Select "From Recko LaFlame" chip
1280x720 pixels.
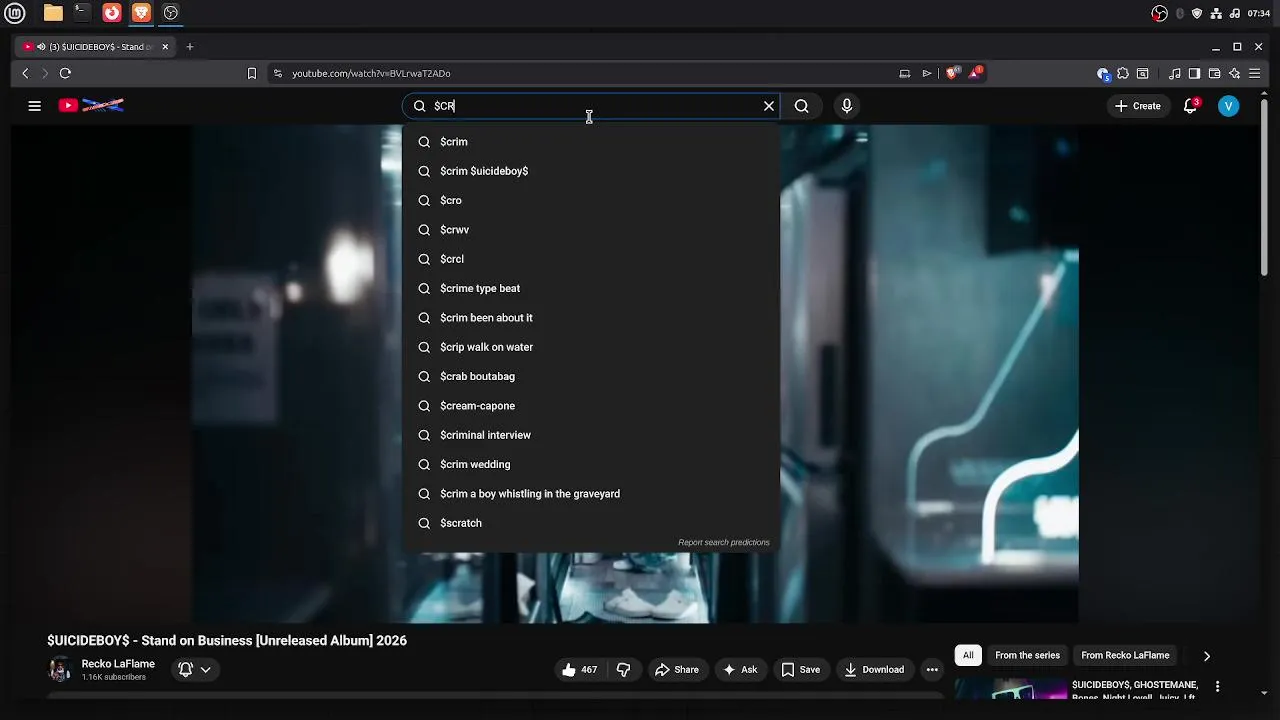(x=1125, y=656)
